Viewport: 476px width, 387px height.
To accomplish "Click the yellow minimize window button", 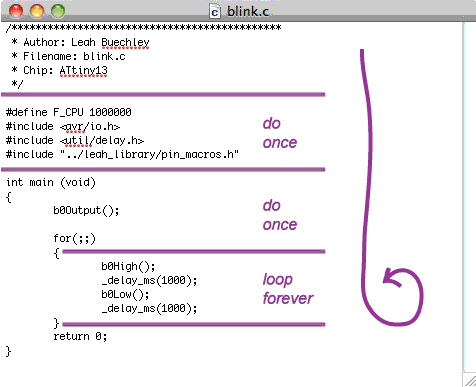I will pos(37,11).
